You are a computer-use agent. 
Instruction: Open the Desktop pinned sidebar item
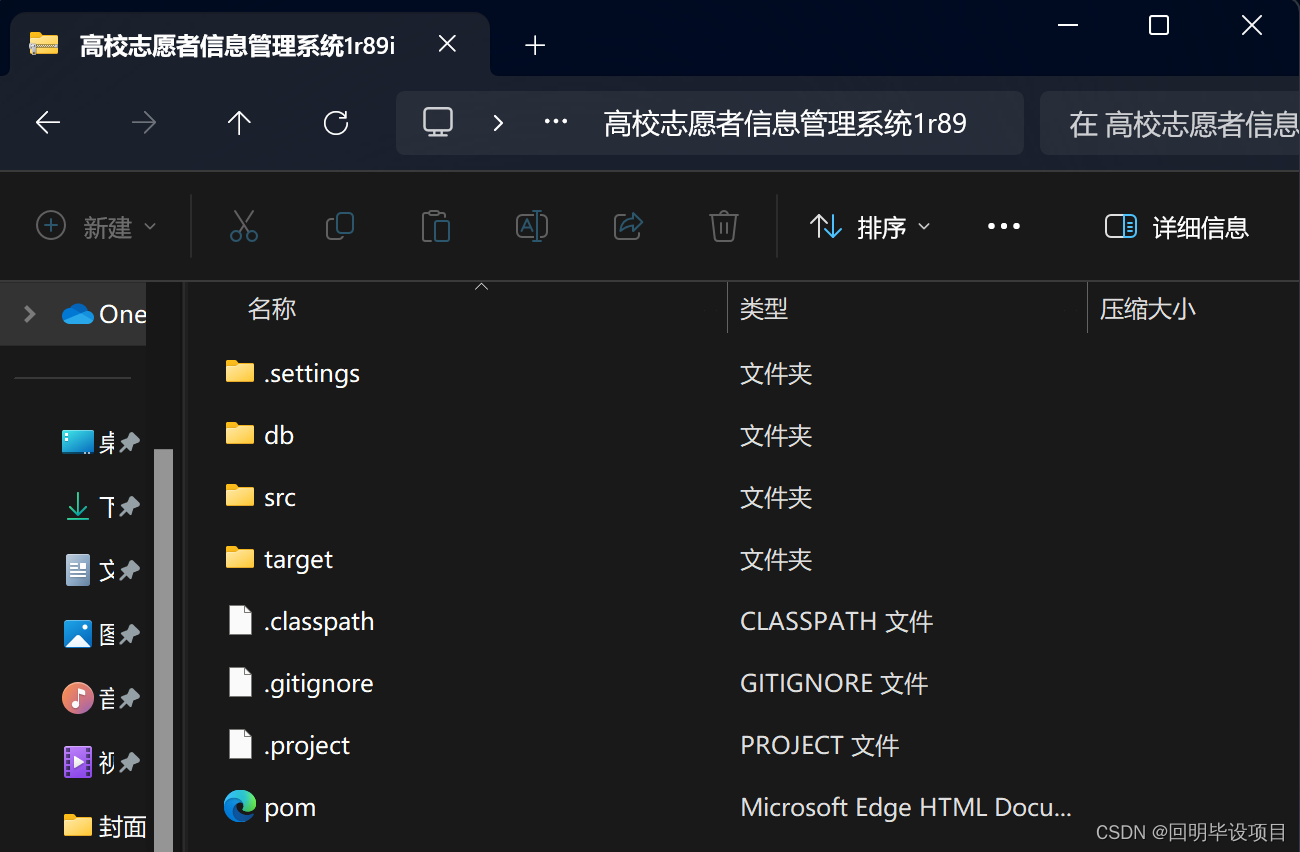point(100,442)
